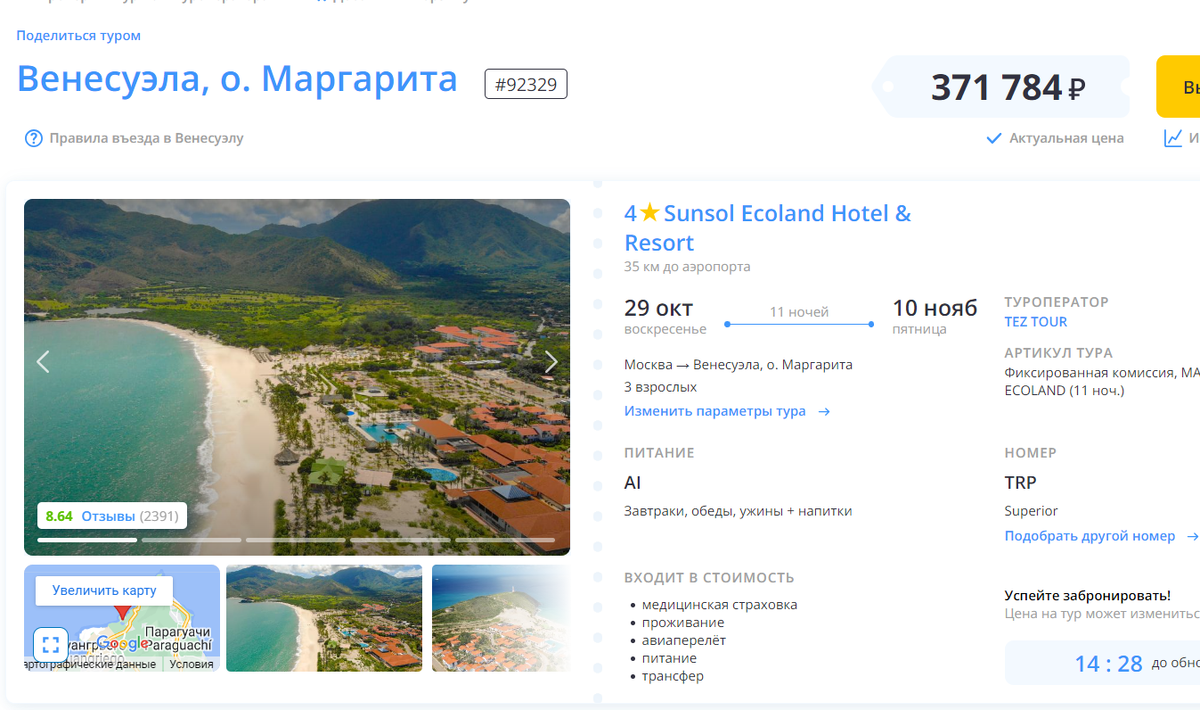The height and width of the screenshot is (710, 1200).
Task: Click the yellow booking button at top right
Action: [1178, 87]
